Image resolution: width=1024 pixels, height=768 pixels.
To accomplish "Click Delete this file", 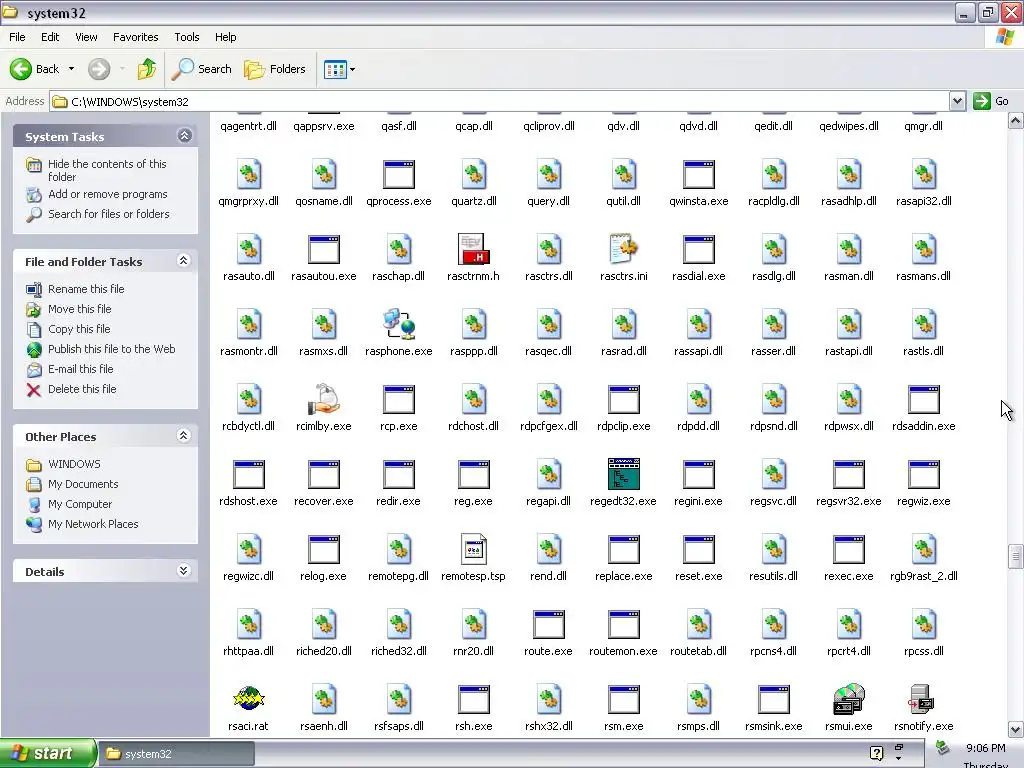I will [82, 389].
